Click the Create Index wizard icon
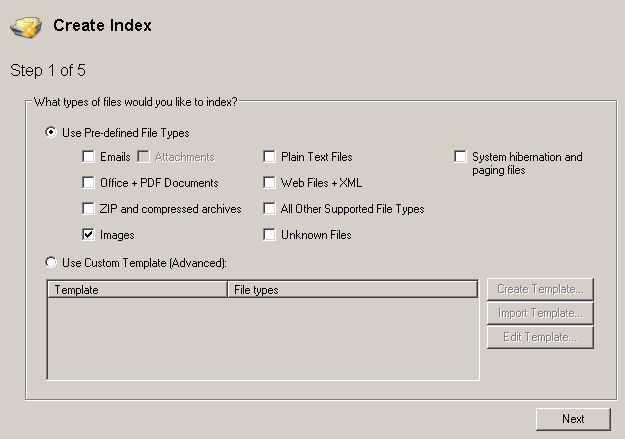The width and height of the screenshot is (625, 439). (x=28, y=27)
